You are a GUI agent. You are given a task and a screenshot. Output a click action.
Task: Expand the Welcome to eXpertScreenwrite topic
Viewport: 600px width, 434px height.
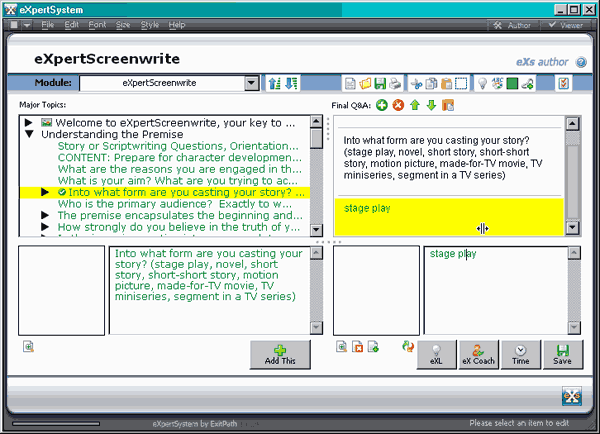click(29, 123)
